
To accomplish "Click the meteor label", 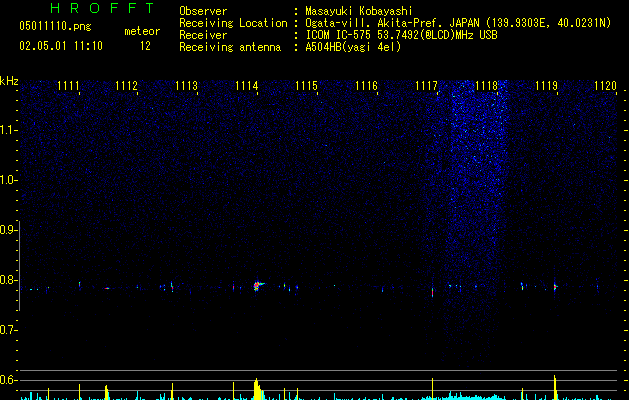I will tap(142, 31).
